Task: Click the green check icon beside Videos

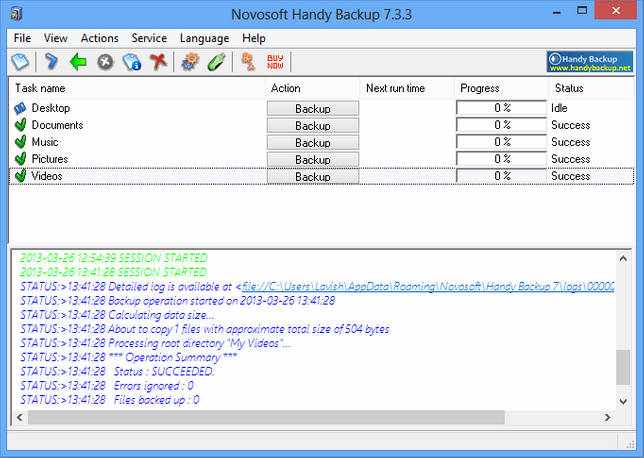Action: point(20,176)
